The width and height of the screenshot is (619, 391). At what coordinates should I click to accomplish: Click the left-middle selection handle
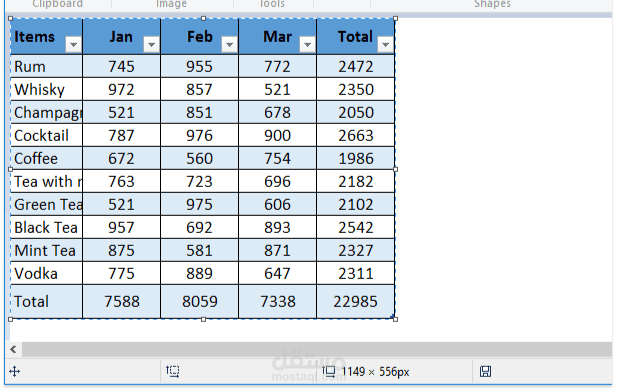[11, 169]
